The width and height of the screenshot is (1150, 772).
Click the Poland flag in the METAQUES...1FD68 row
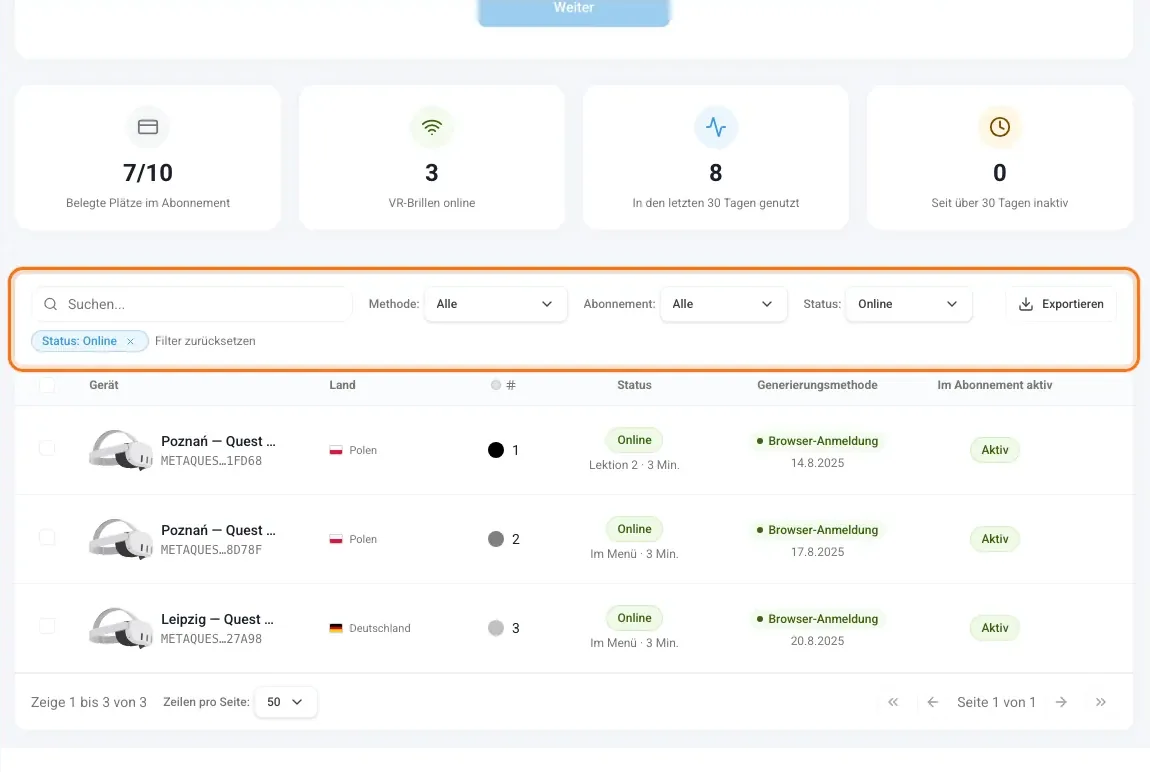tap(336, 450)
